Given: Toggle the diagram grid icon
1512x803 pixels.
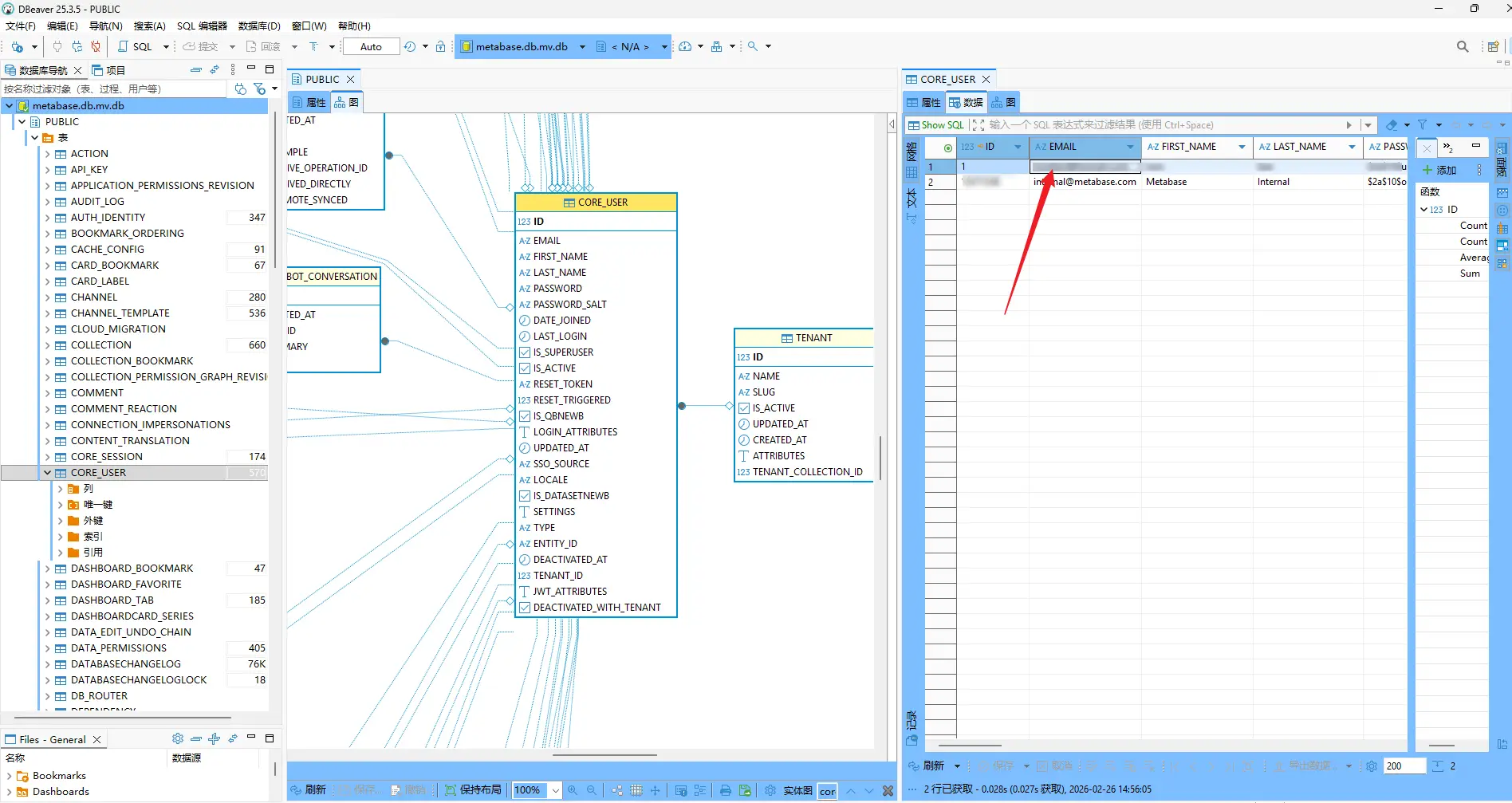Looking at the screenshot, I should pos(636,790).
